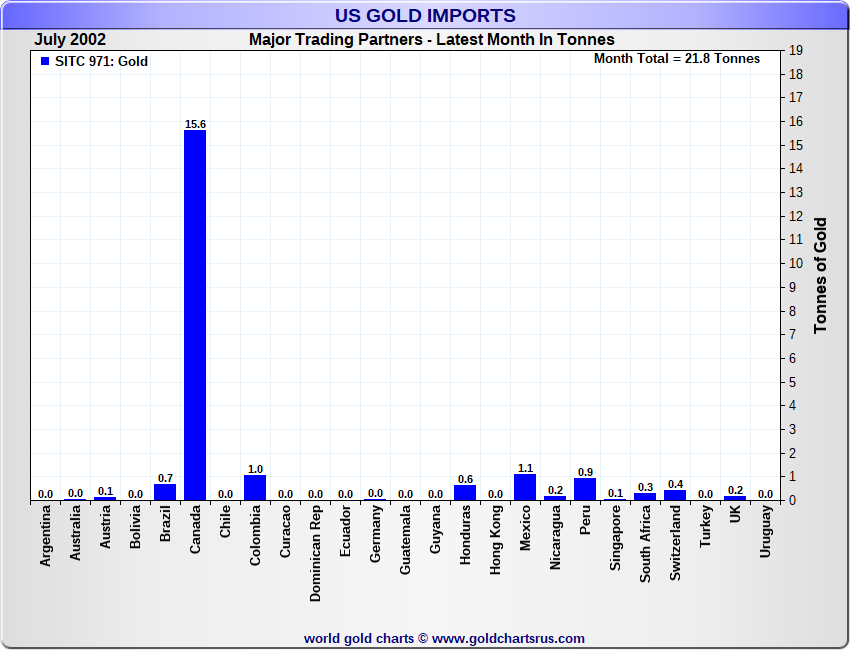Click the 'Month Total = 21.8 Tonnes' text
Screen dimensions: 850x650
[677, 59]
